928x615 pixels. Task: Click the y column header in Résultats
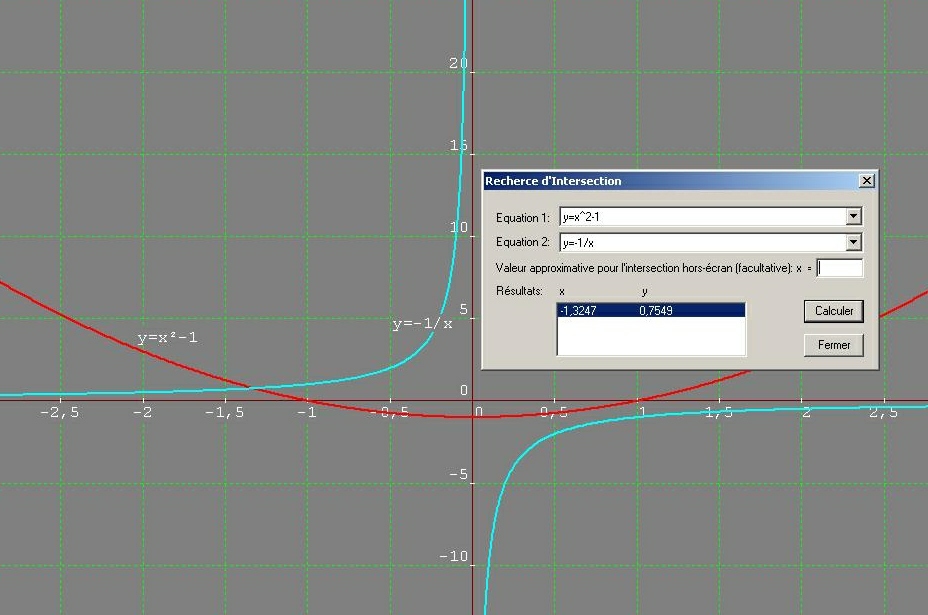[644, 291]
